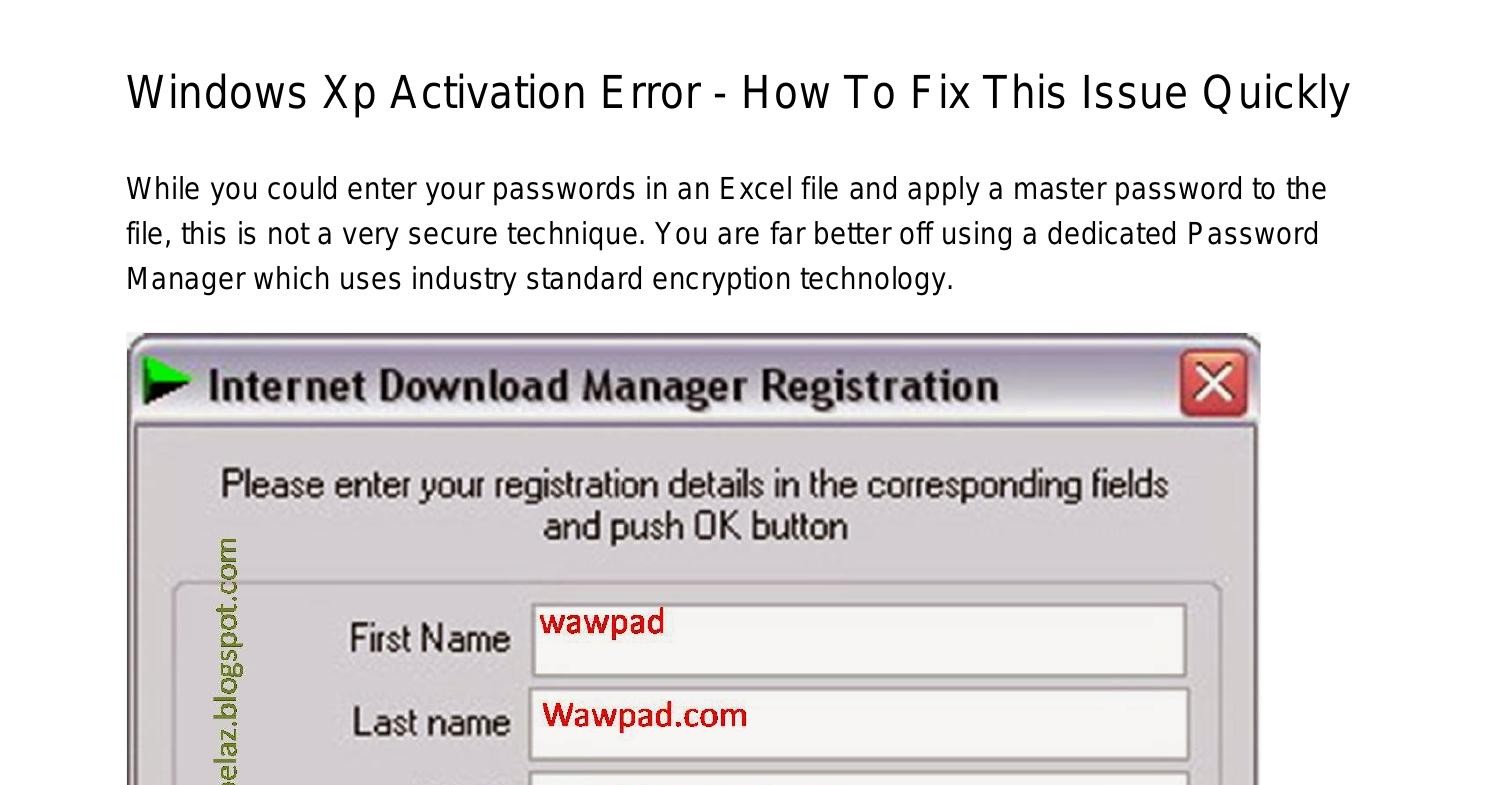The width and height of the screenshot is (1500, 785).
Task: Click the green play-arrow logo beside the dialog title
Action: 170,382
